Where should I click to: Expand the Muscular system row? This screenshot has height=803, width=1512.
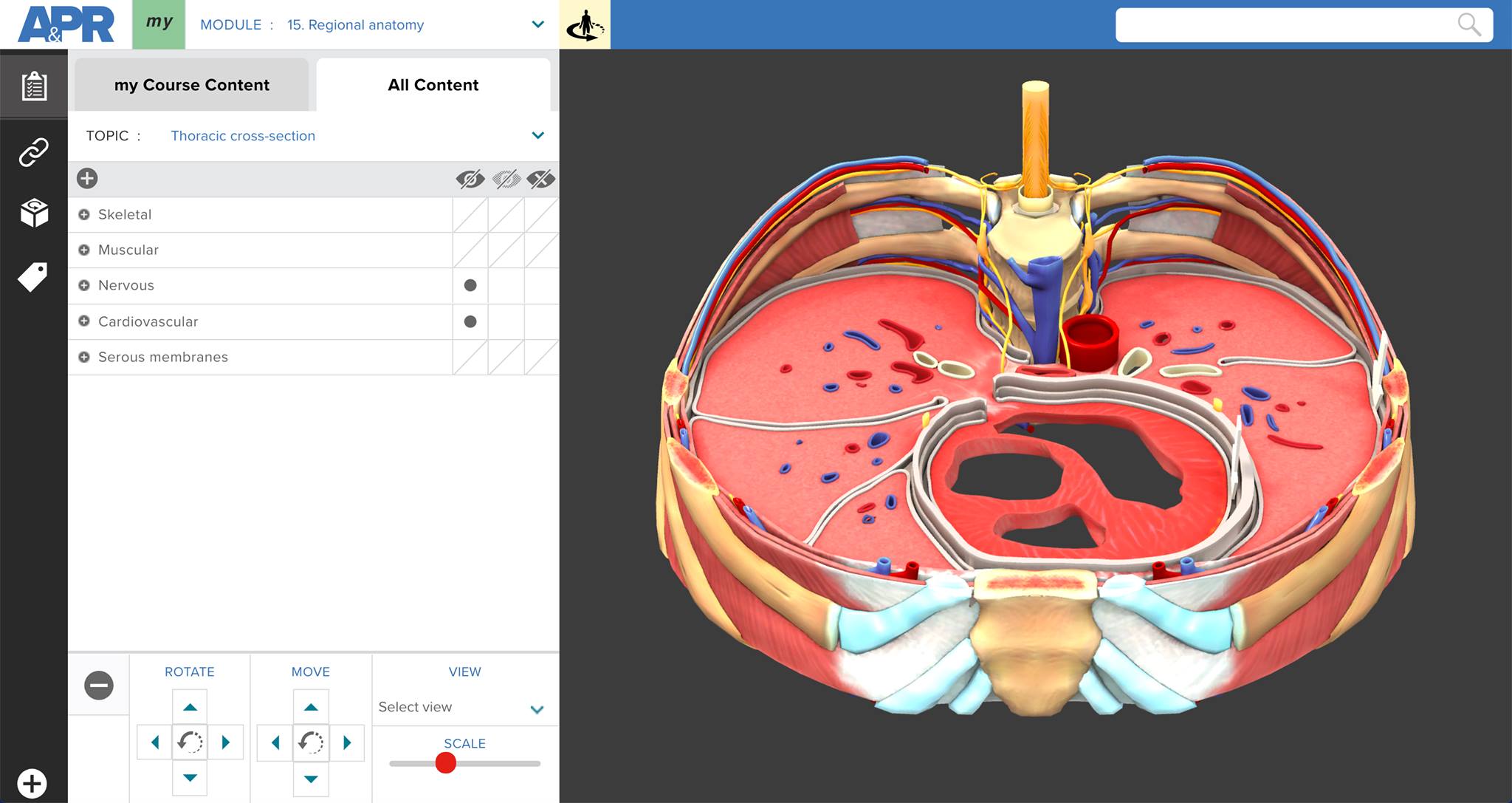(84, 250)
